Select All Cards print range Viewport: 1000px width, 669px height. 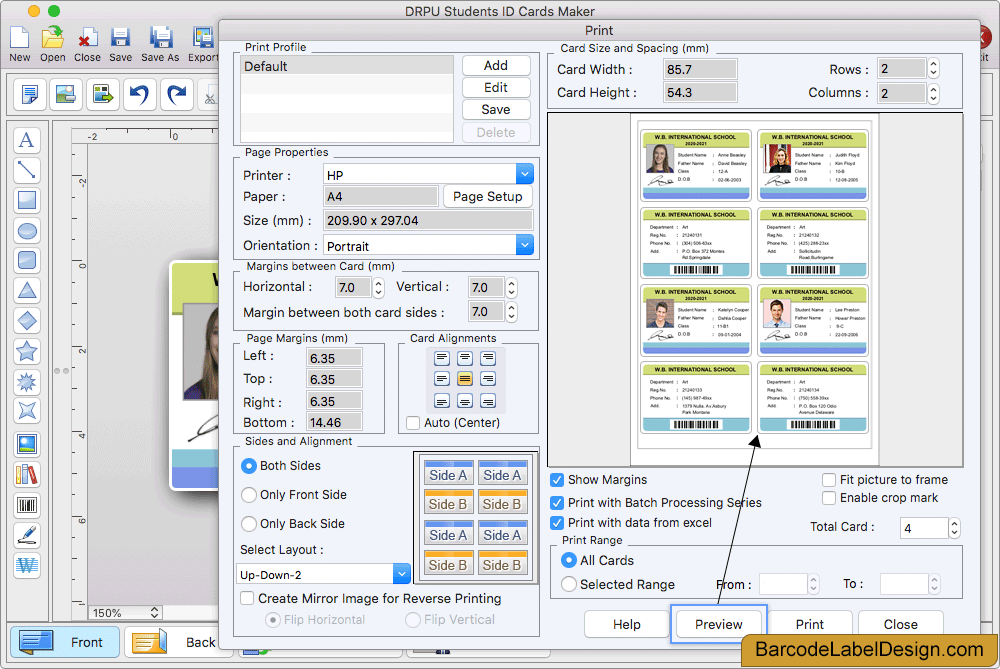coord(568,560)
